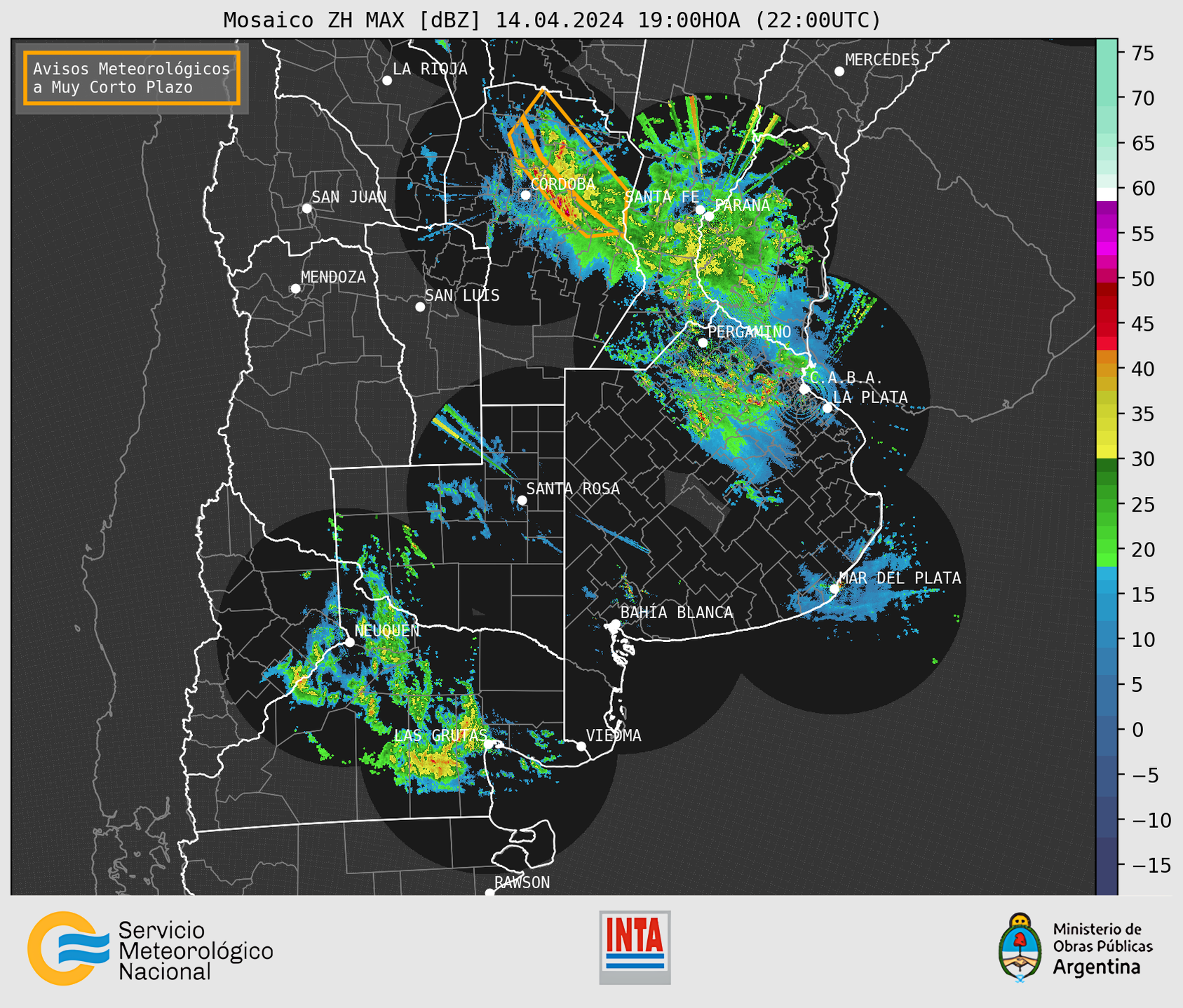Click the 55 dBZ magenta color band
The height and width of the screenshot is (1008, 1183).
1107,233
